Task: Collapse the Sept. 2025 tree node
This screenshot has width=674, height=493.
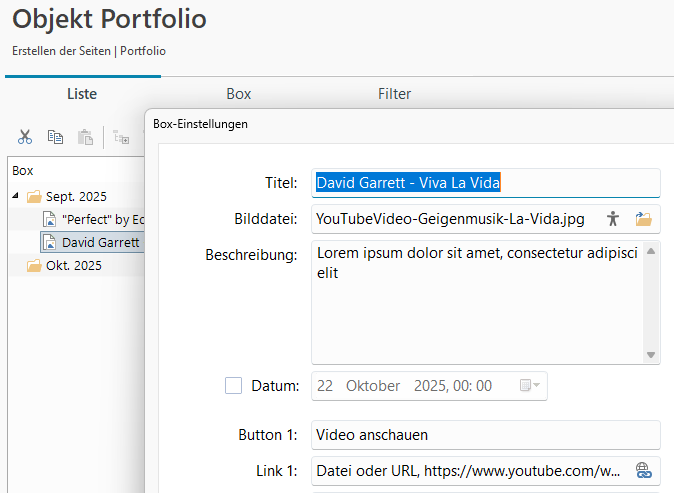Action: [x=16, y=197]
